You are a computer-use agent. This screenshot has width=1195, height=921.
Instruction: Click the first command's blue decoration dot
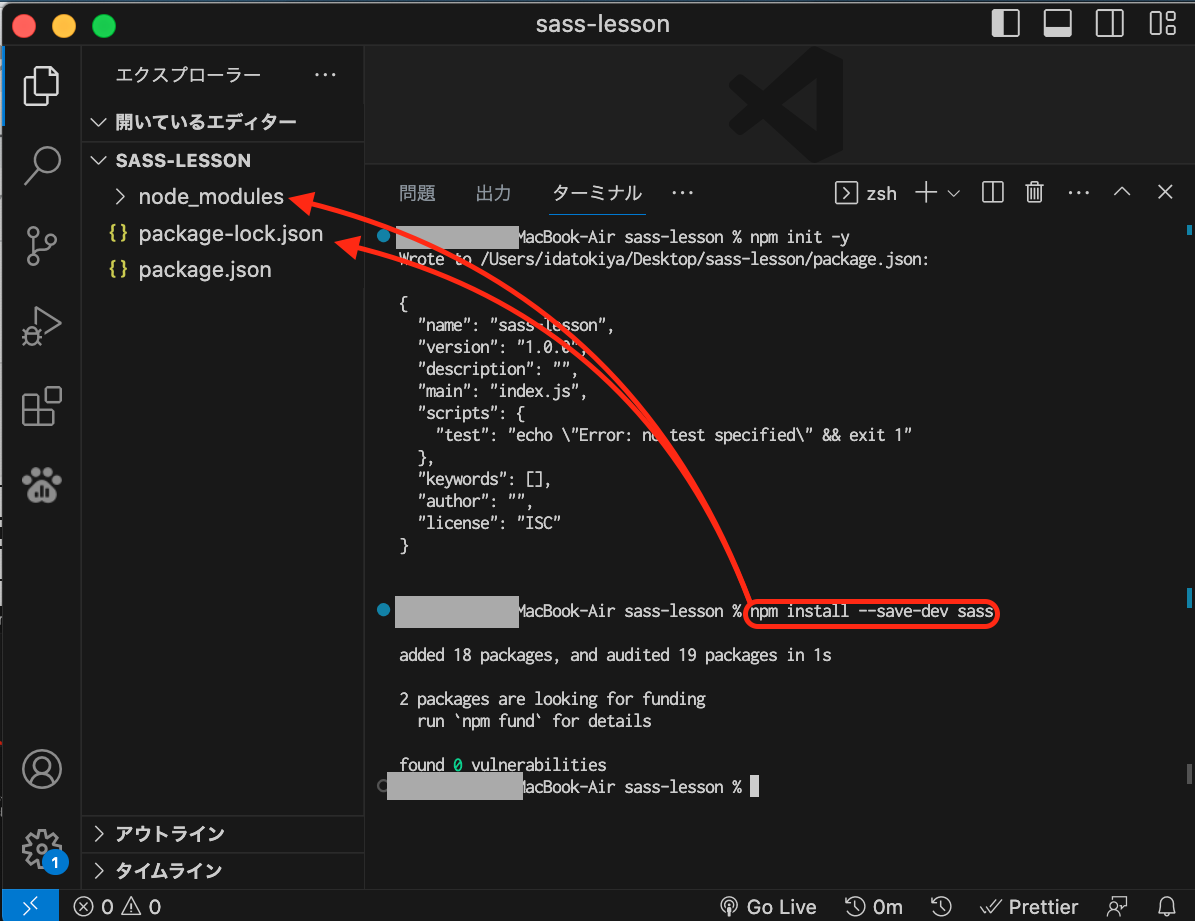383,236
